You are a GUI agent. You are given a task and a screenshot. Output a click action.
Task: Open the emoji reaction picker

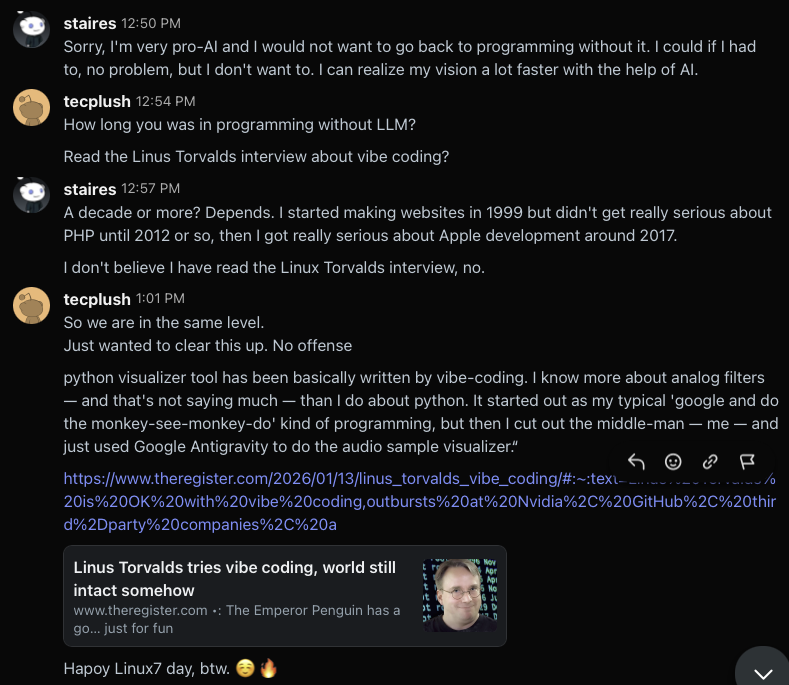coord(673,461)
